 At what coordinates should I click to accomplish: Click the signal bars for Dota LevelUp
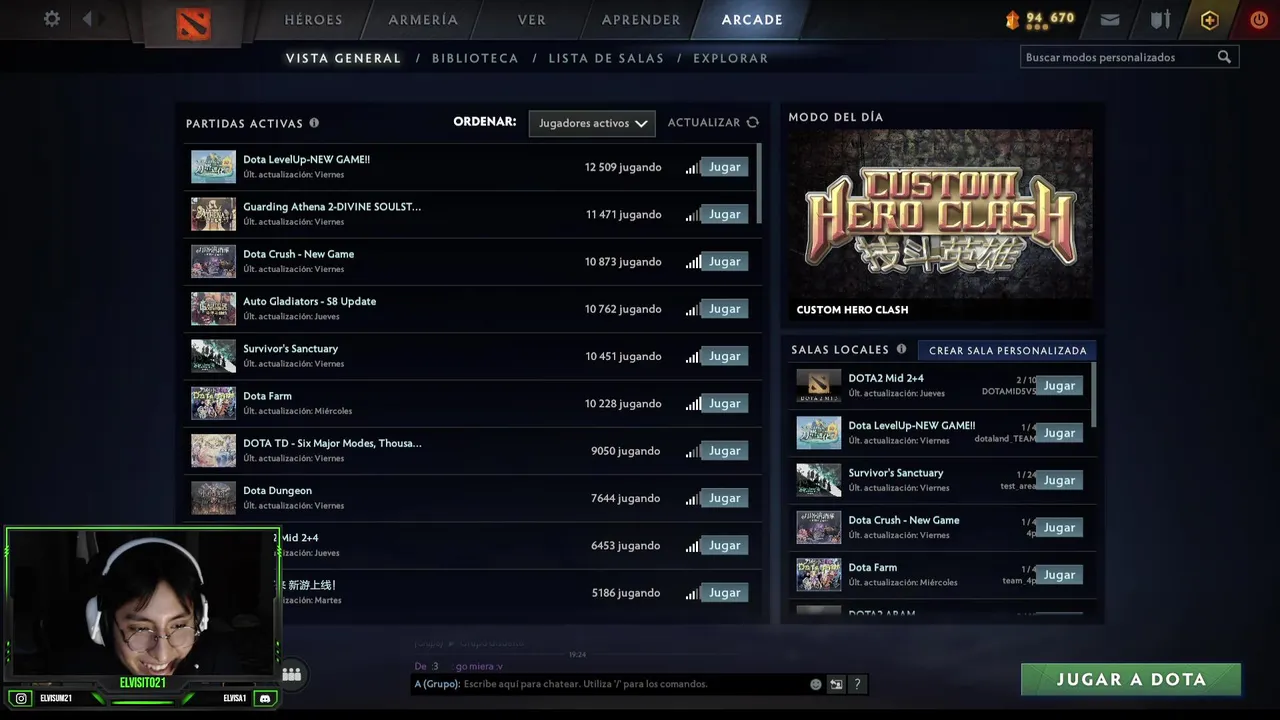click(692, 167)
